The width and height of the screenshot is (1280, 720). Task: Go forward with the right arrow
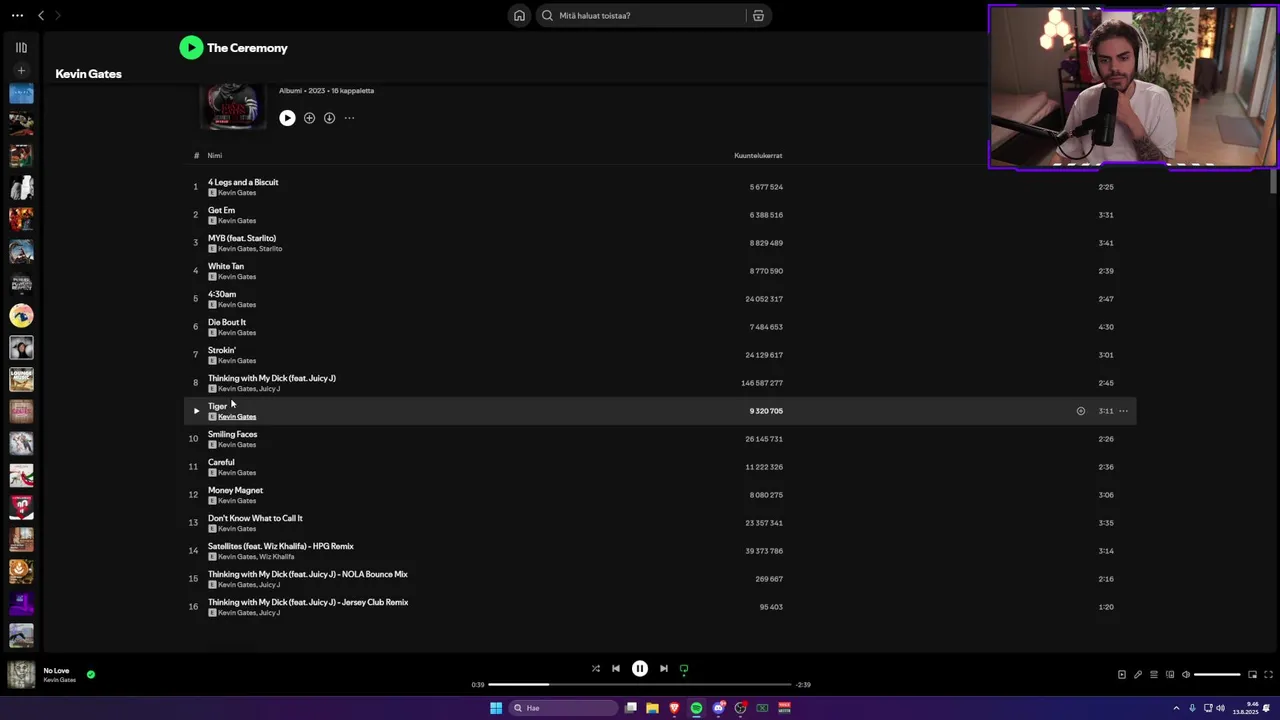57,15
